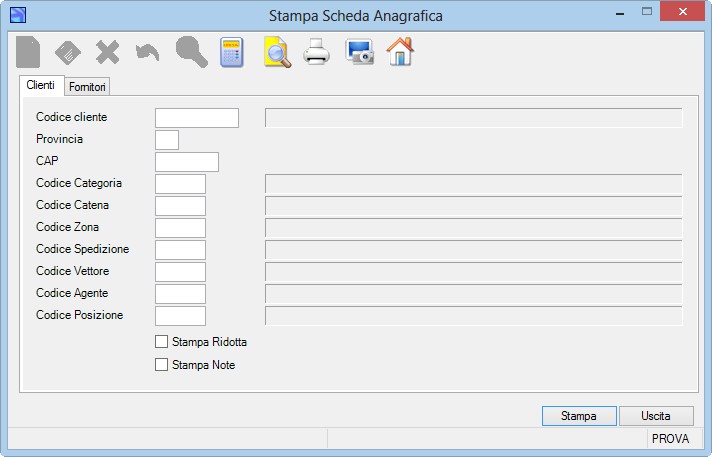
Task: Open the calculator icon
Action: click(232, 52)
